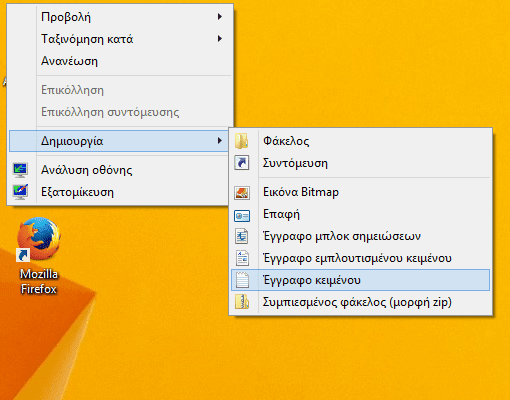Choose Ανανέωση from the context menu
This screenshot has width=510, height=400.
point(120,61)
